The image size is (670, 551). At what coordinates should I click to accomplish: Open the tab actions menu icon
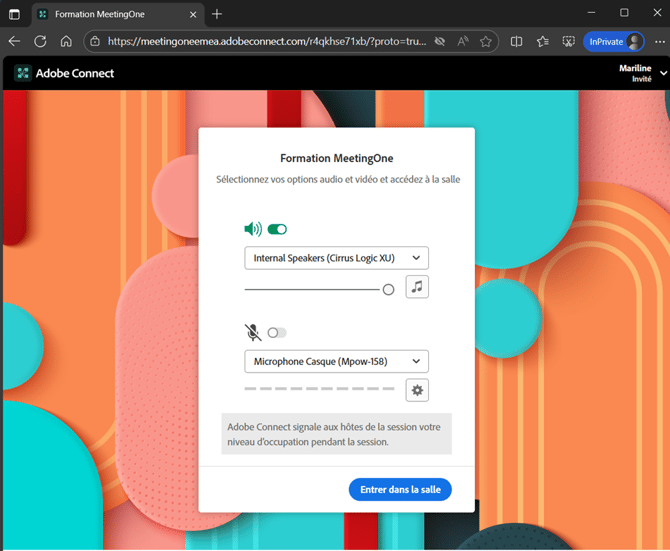click(15, 14)
